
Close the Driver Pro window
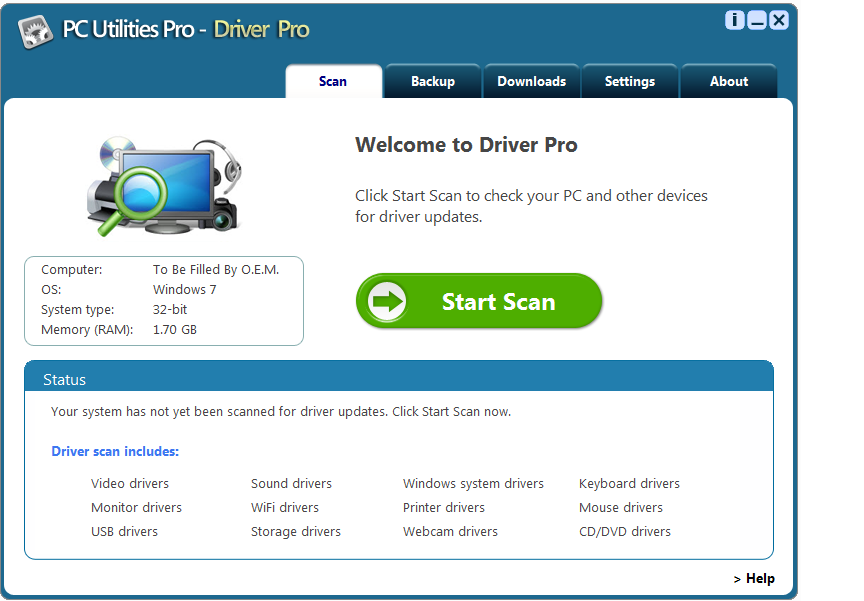point(779,20)
